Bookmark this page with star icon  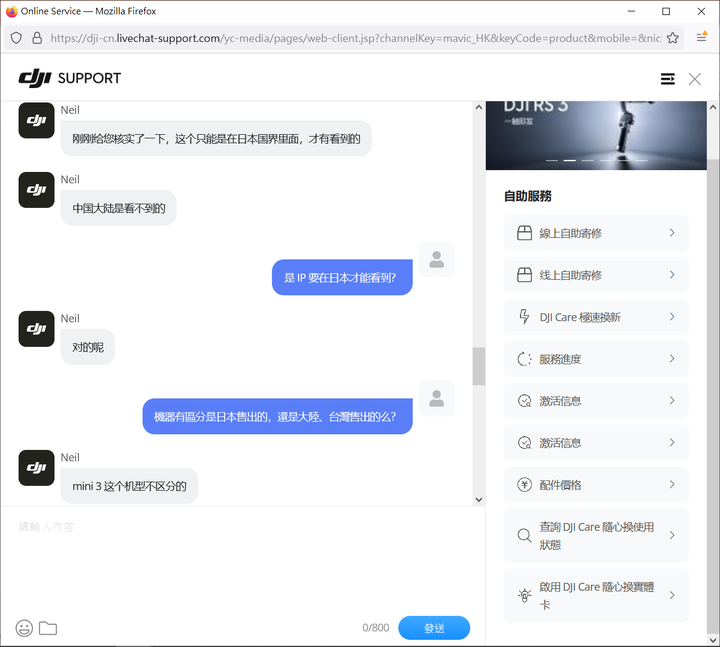coord(673,38)
